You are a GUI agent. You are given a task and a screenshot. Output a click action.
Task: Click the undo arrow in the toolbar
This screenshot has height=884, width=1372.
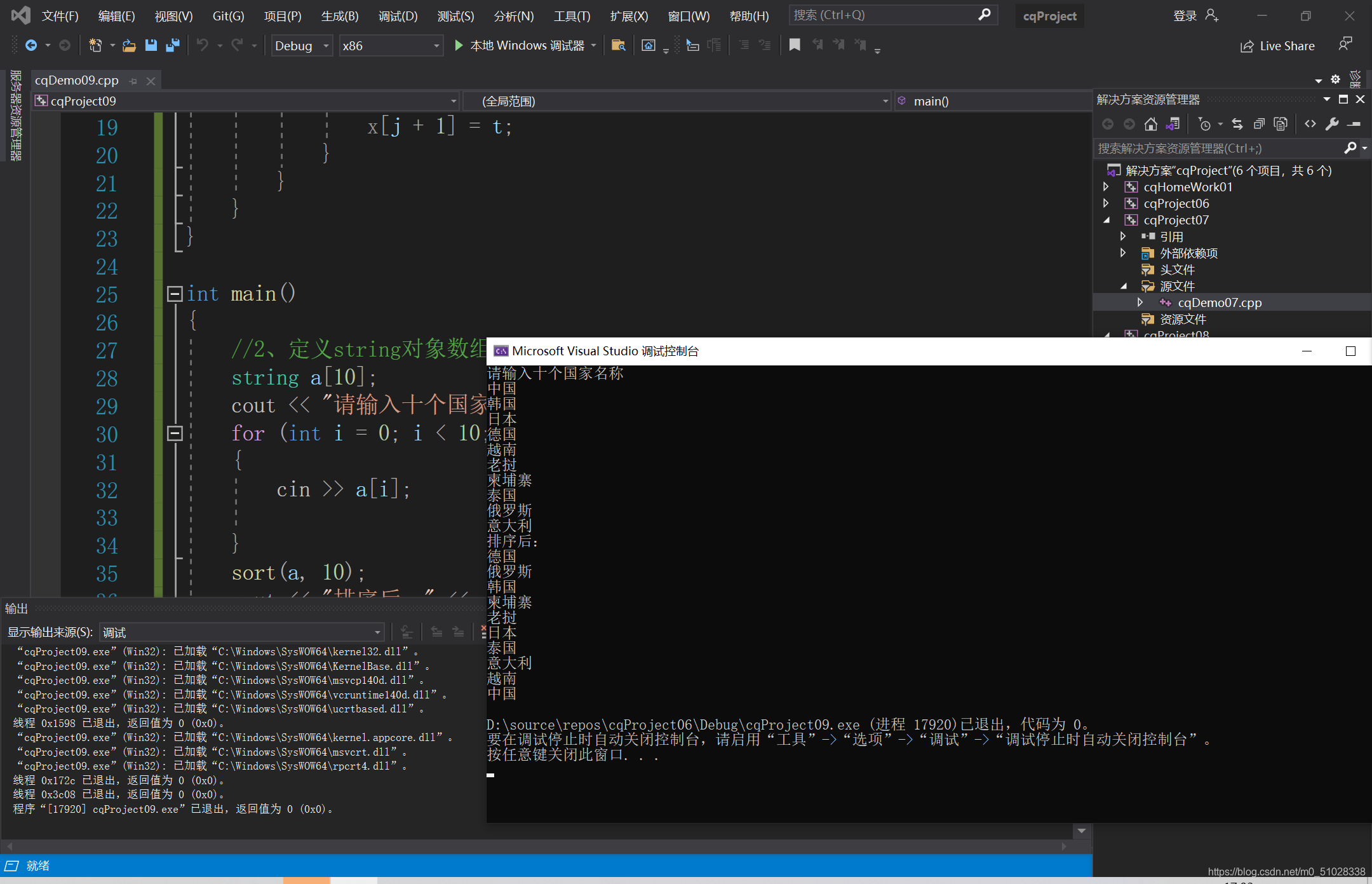tap(203, 45)
